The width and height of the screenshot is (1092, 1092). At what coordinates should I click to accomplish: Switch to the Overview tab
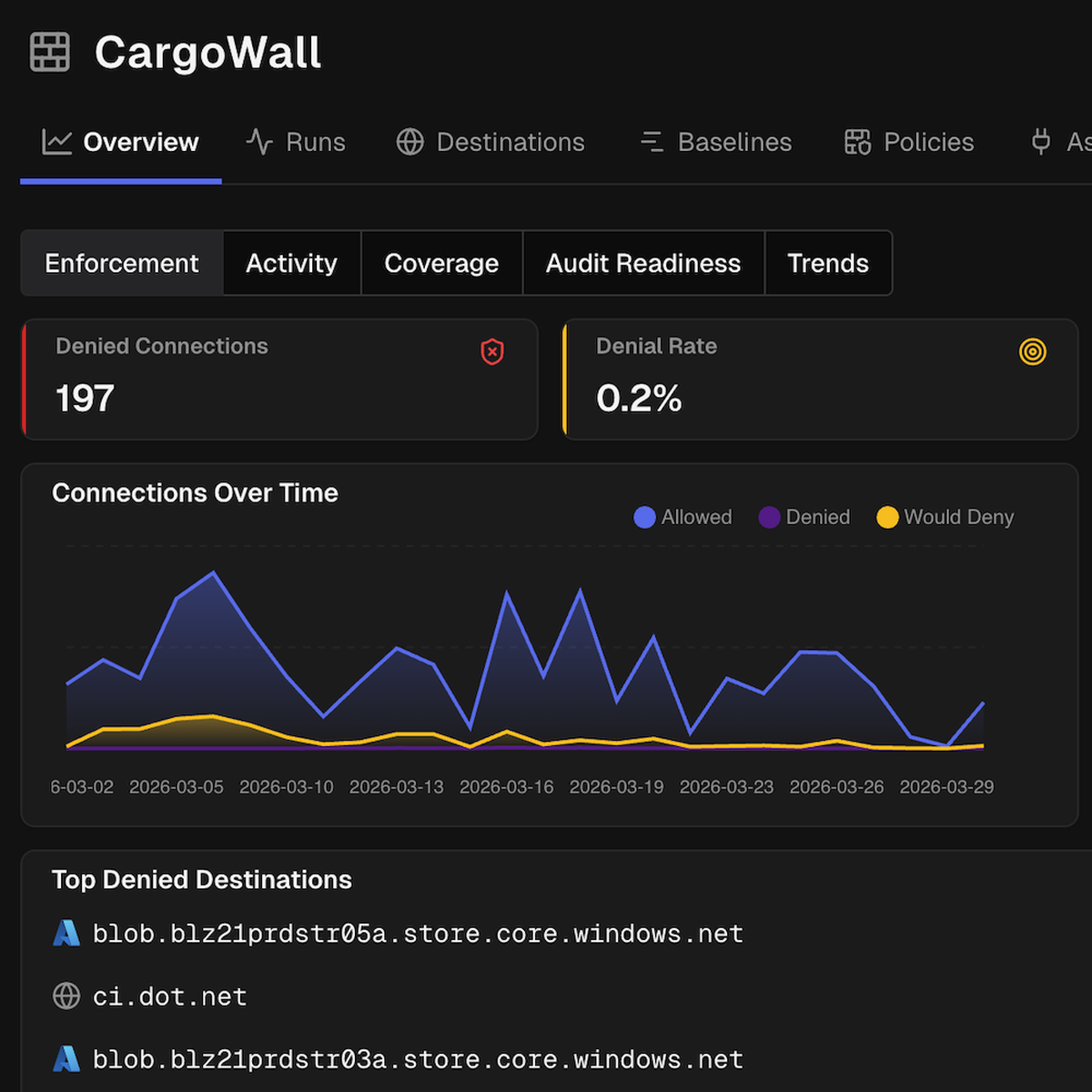[x=121, y=142]
